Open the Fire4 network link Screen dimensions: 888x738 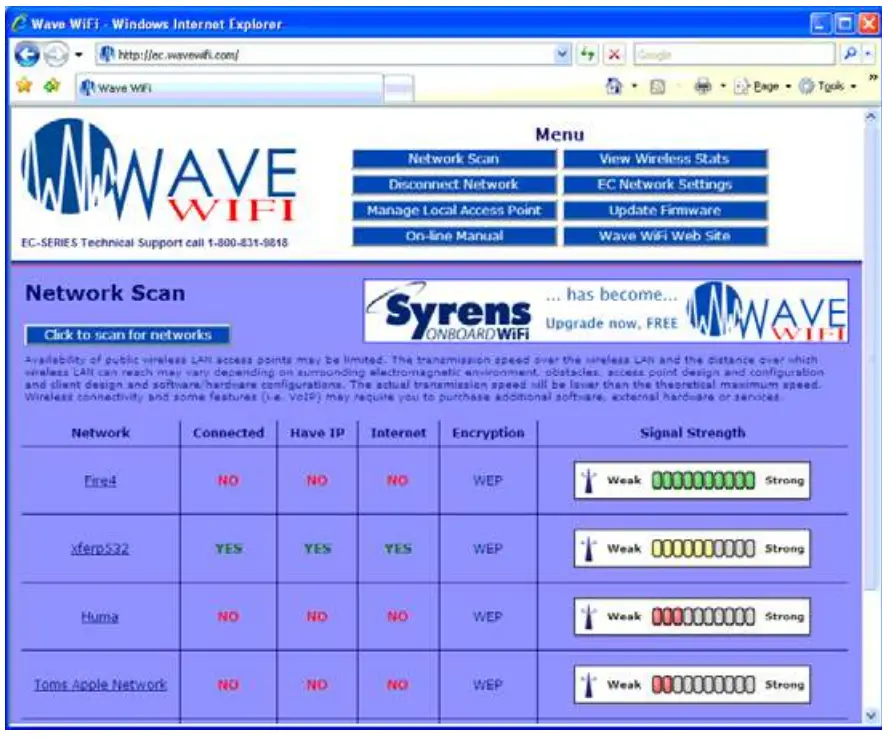101,479
